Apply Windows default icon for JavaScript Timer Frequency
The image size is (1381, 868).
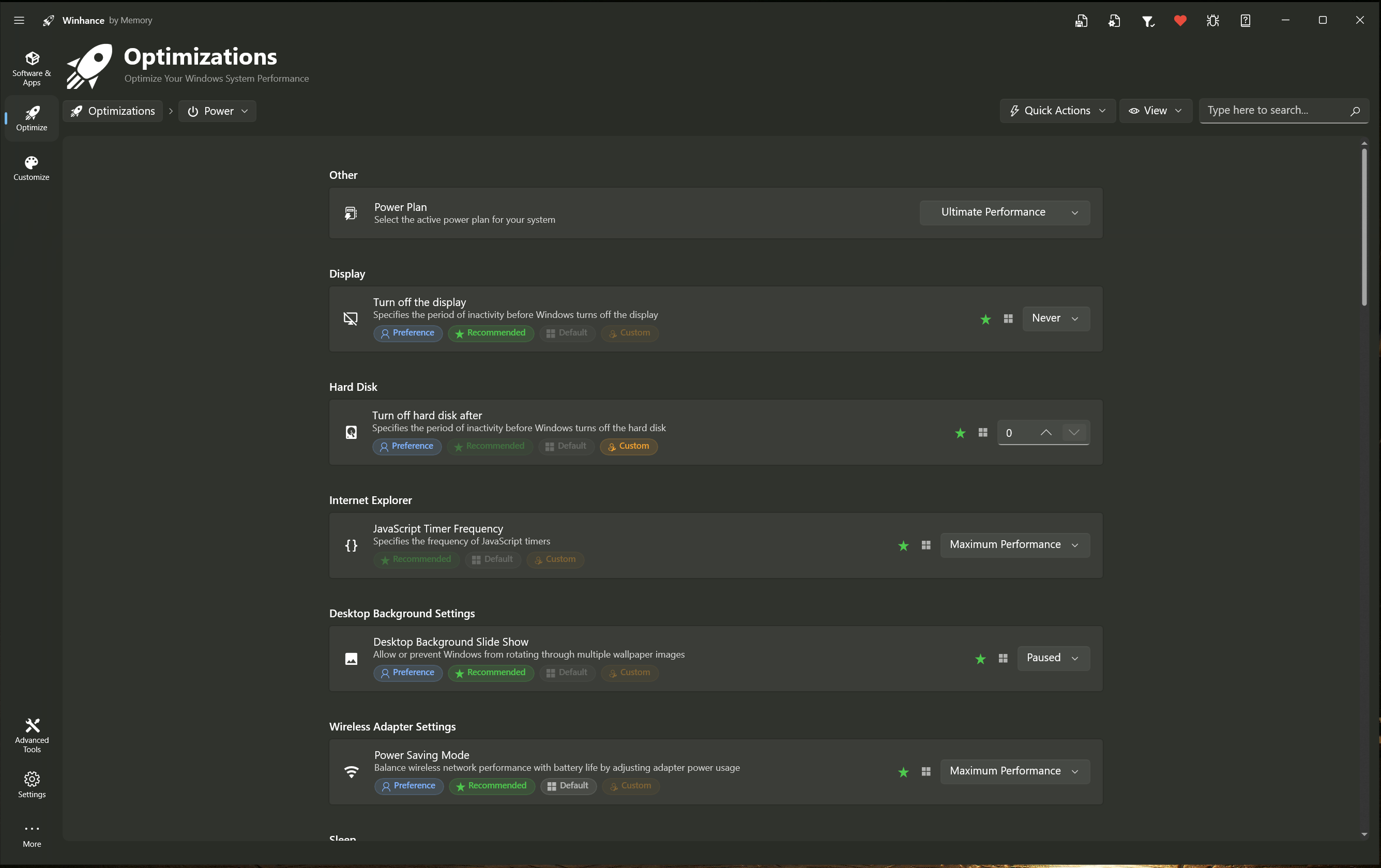pyautogui.click(x=925, y=545)
